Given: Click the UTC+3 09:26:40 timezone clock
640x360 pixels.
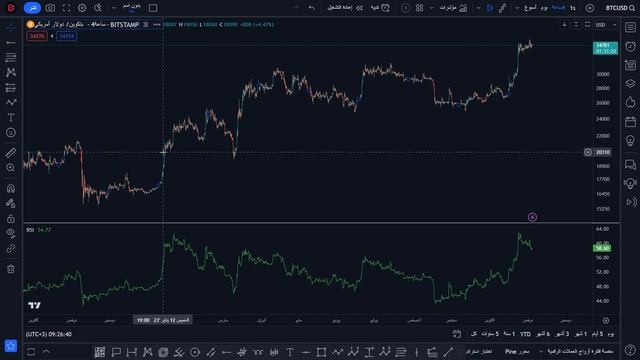Looking at the screenshot, I should 49,334.
